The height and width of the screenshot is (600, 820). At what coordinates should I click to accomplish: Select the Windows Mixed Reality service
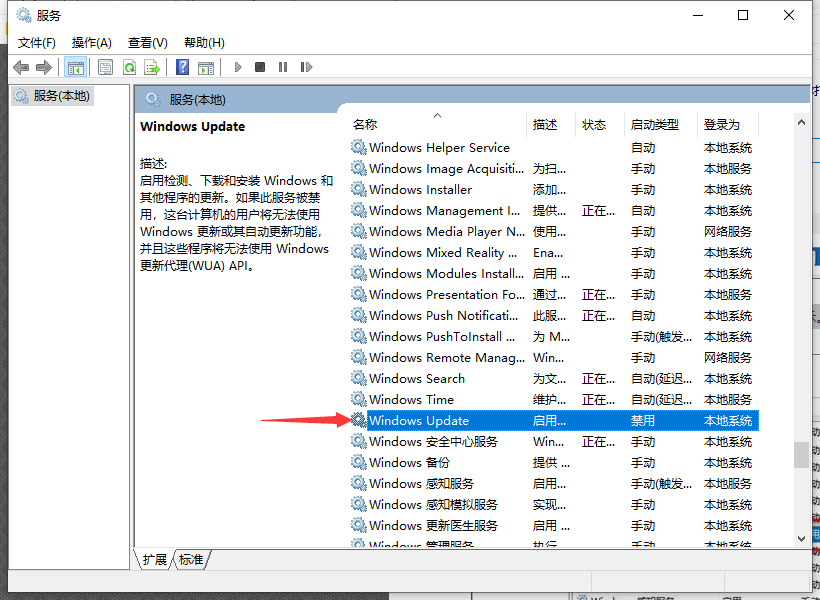point(554,252)
